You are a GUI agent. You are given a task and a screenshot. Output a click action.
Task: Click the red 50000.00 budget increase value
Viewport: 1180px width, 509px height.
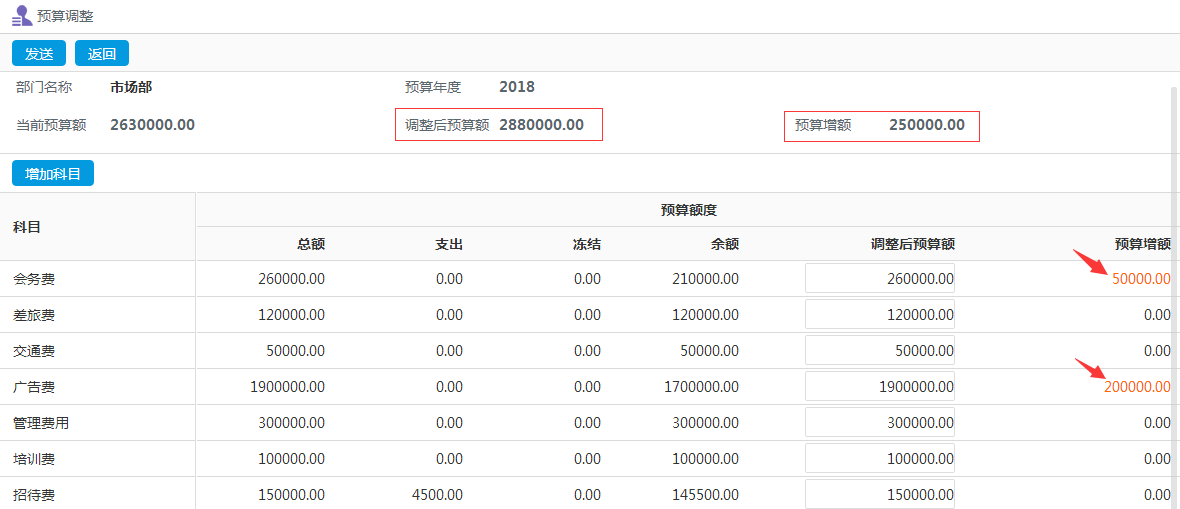pos(1140,279)
